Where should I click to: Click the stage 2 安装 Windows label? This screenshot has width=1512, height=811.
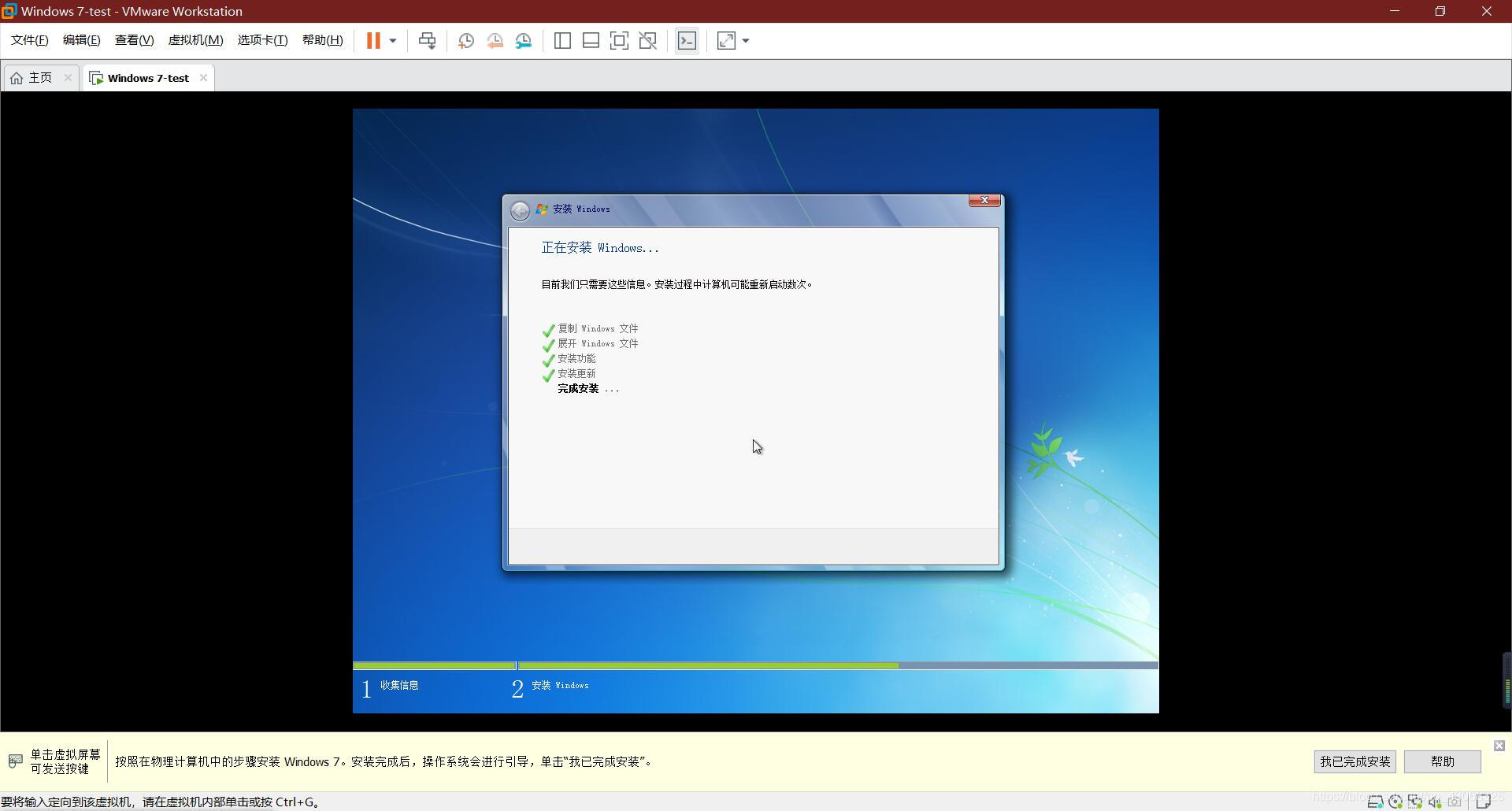(x=560, y=685)
